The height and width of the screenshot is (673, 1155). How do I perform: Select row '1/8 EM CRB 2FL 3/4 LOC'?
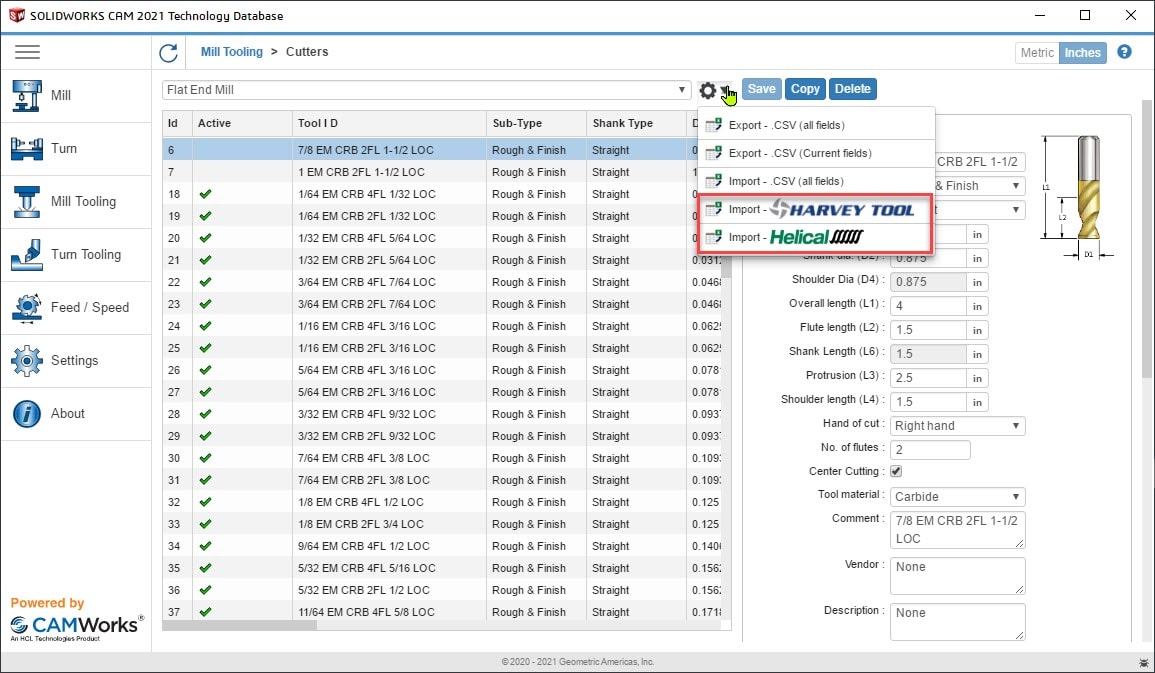[442, 524]
